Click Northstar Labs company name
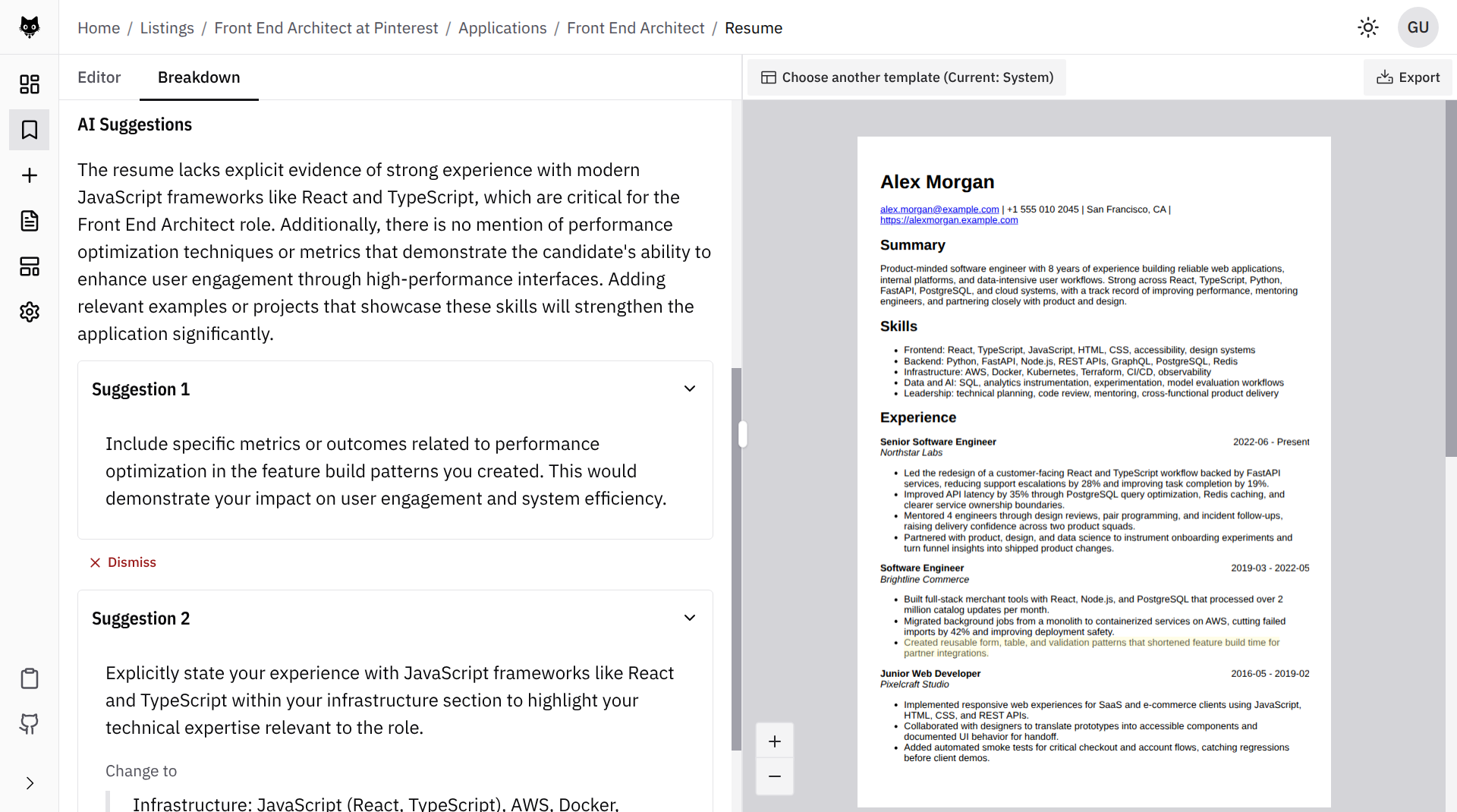The height and width of the screenshot is (812, 1457). click(911, 452)
